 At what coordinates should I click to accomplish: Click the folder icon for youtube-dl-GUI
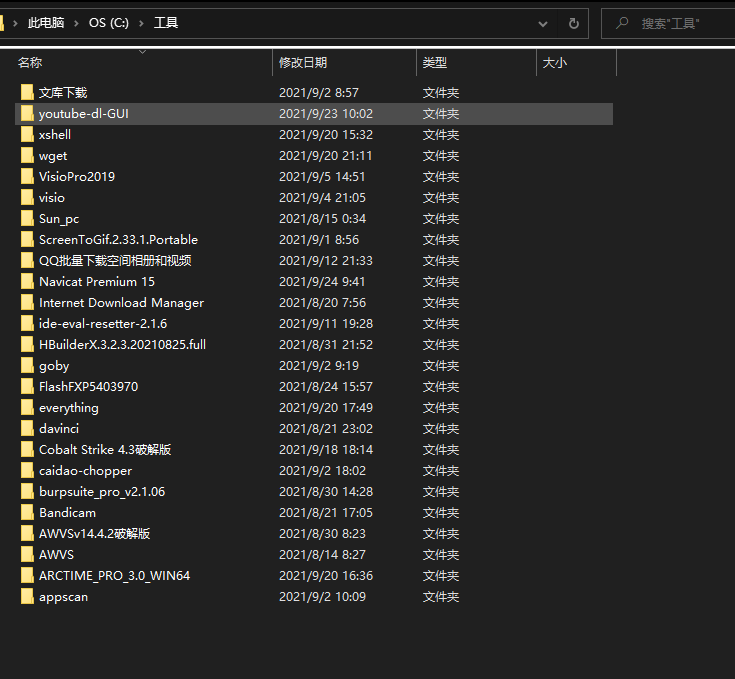pyautogui.click(x=27, y=113)
